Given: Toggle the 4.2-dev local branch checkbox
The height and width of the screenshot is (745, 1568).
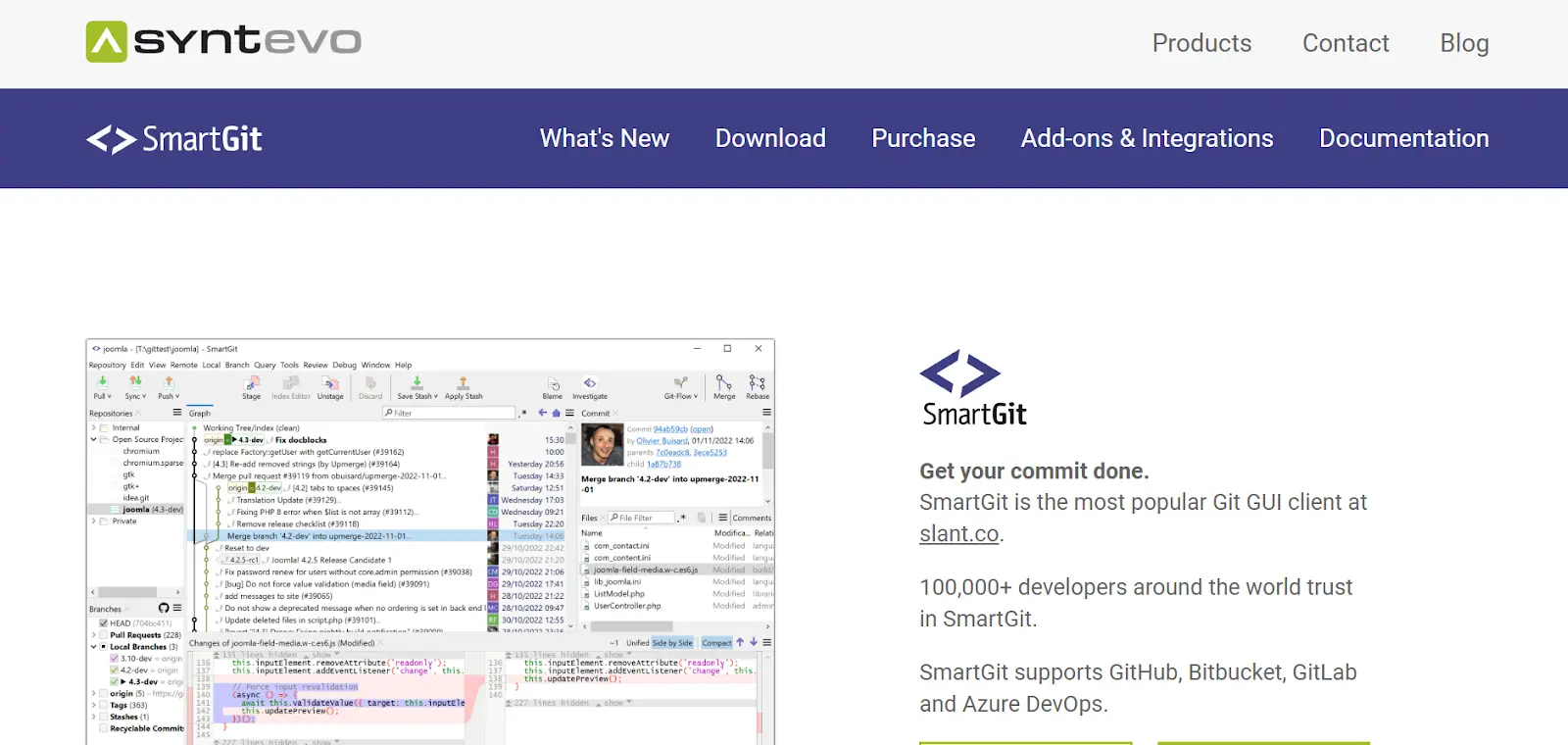Looking at the screenshot, I should pyautogui.click(x=115, y=670).
